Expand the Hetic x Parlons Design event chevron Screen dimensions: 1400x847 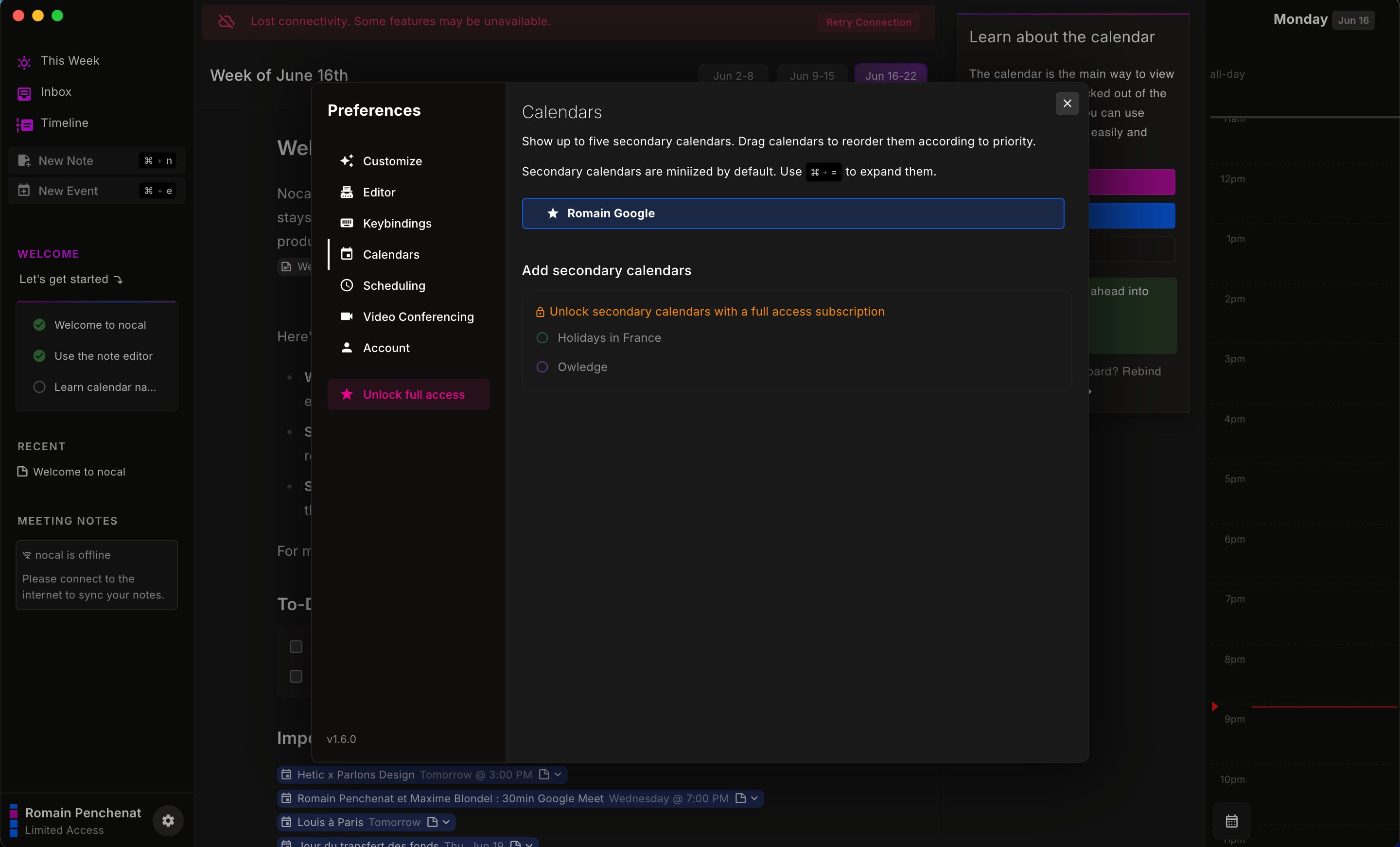pos(558,774)
